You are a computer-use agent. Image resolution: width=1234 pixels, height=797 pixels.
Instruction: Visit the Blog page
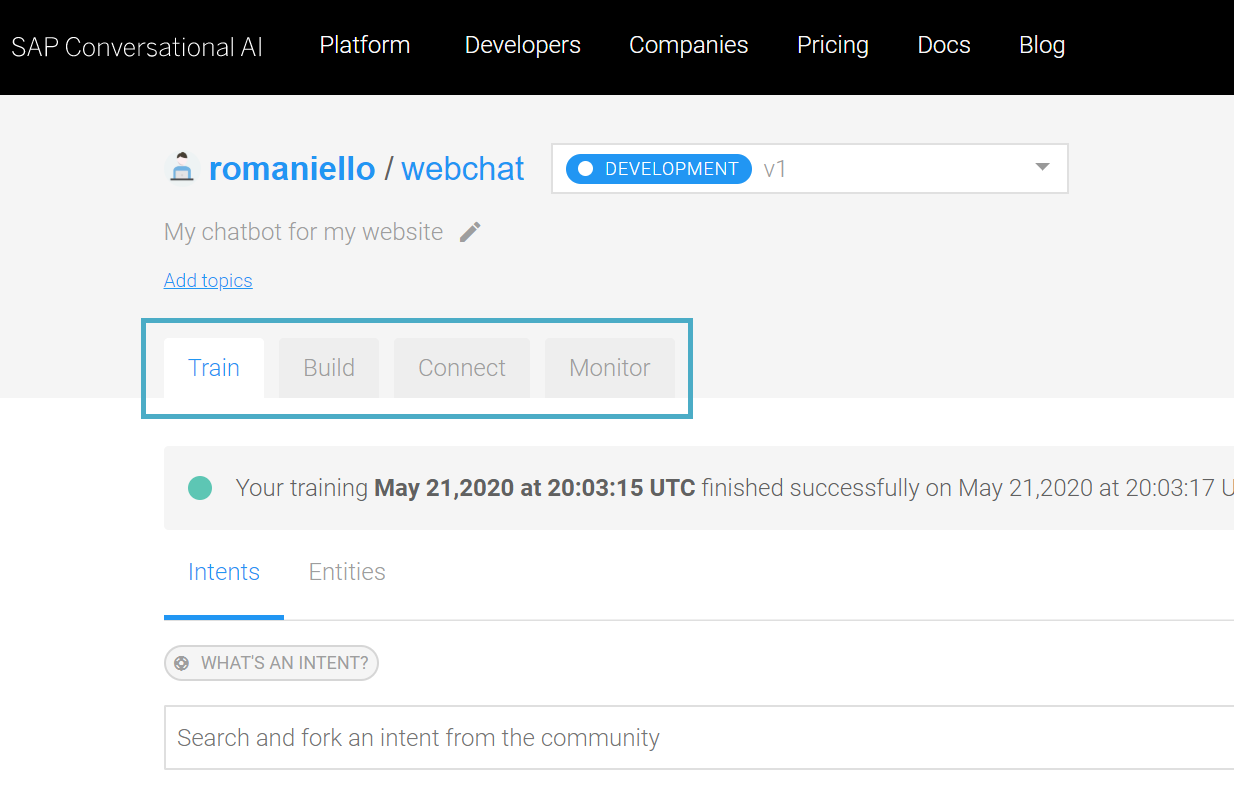pyautogui.click(x=1042, y=45)
